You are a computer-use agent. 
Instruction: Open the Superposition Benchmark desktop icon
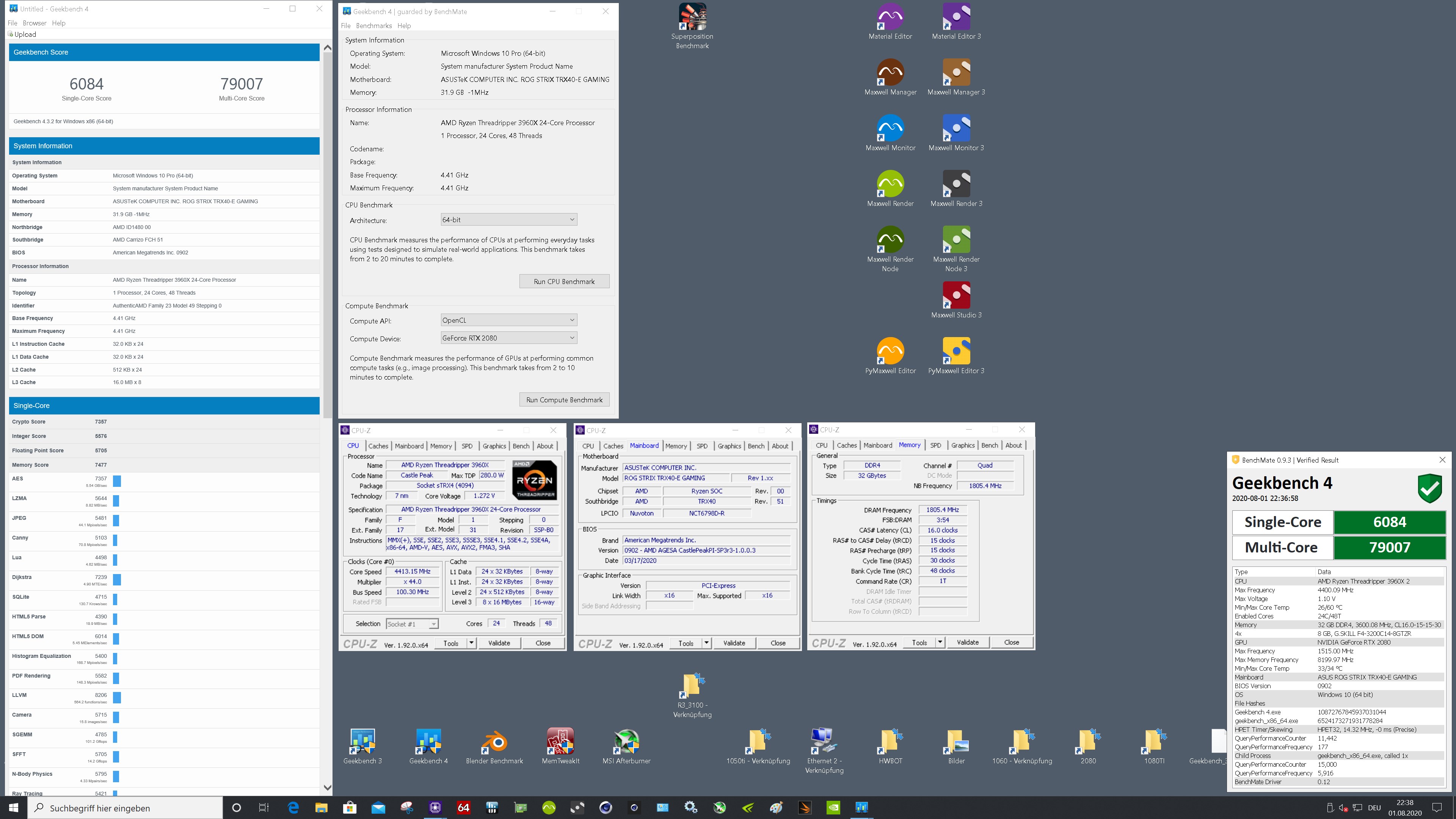click(x=692, y=26)
